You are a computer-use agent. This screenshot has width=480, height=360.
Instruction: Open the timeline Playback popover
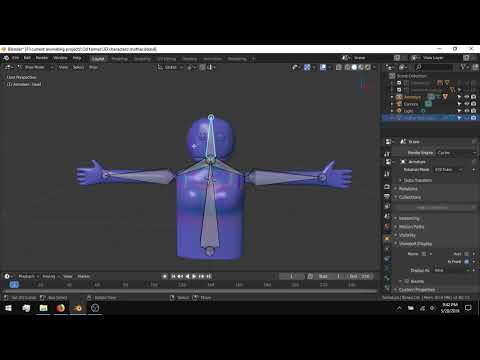(28, 276)
